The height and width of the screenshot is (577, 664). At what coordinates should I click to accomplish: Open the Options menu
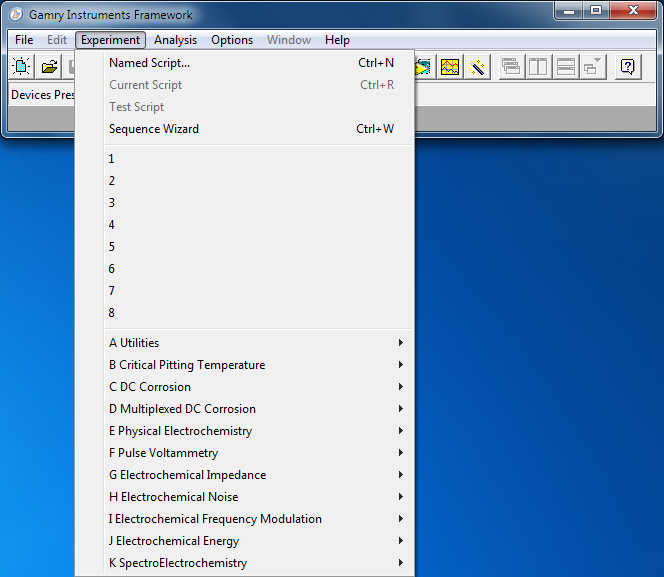(x=232, y=40)
